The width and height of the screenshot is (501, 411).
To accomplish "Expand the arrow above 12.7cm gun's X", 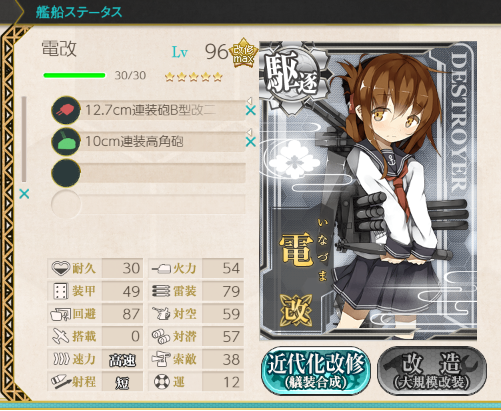I will pos(249,100).
